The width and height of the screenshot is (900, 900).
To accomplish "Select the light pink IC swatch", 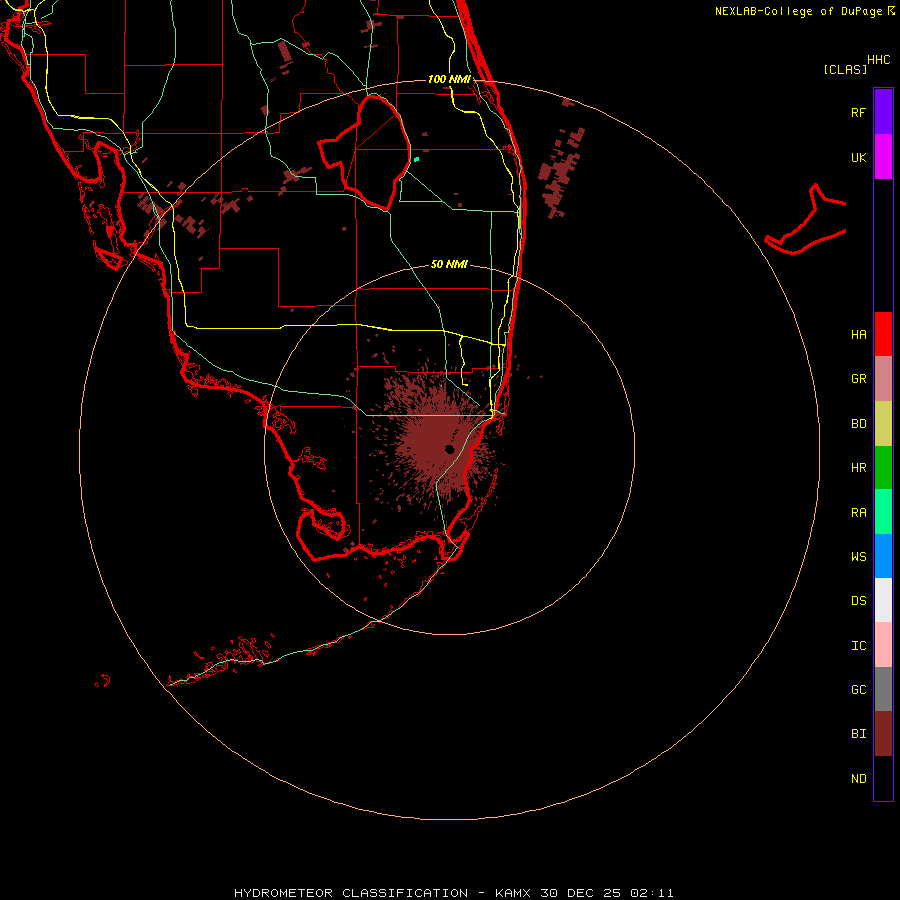I will point(883,645).
